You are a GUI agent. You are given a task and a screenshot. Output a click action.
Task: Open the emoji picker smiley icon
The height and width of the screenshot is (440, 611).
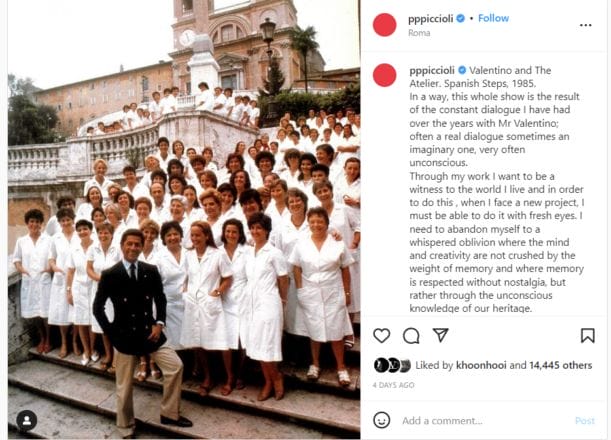point(381,420)
